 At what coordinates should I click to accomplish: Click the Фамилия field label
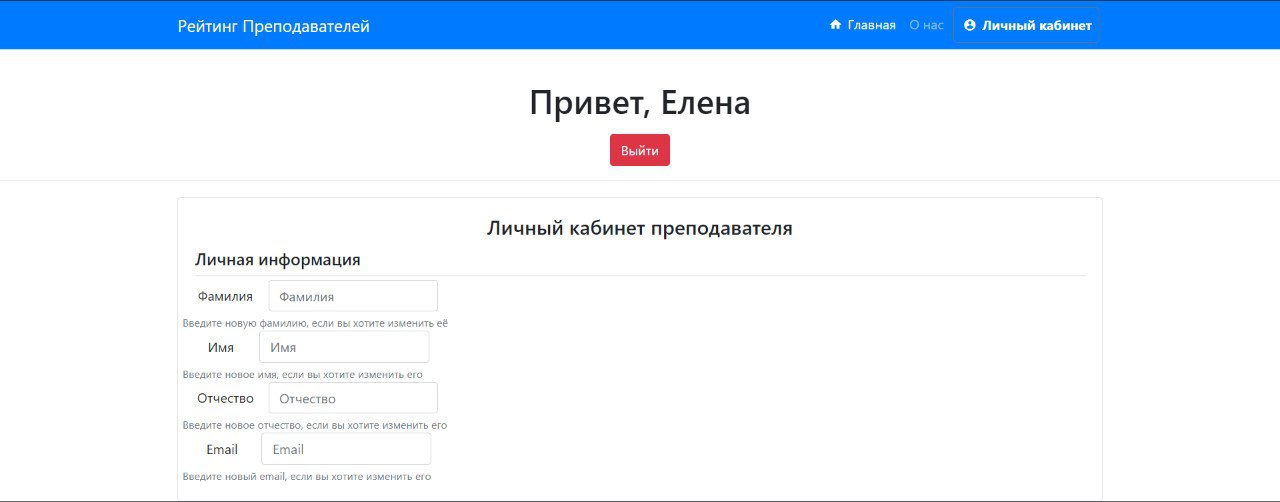(225, 296)
